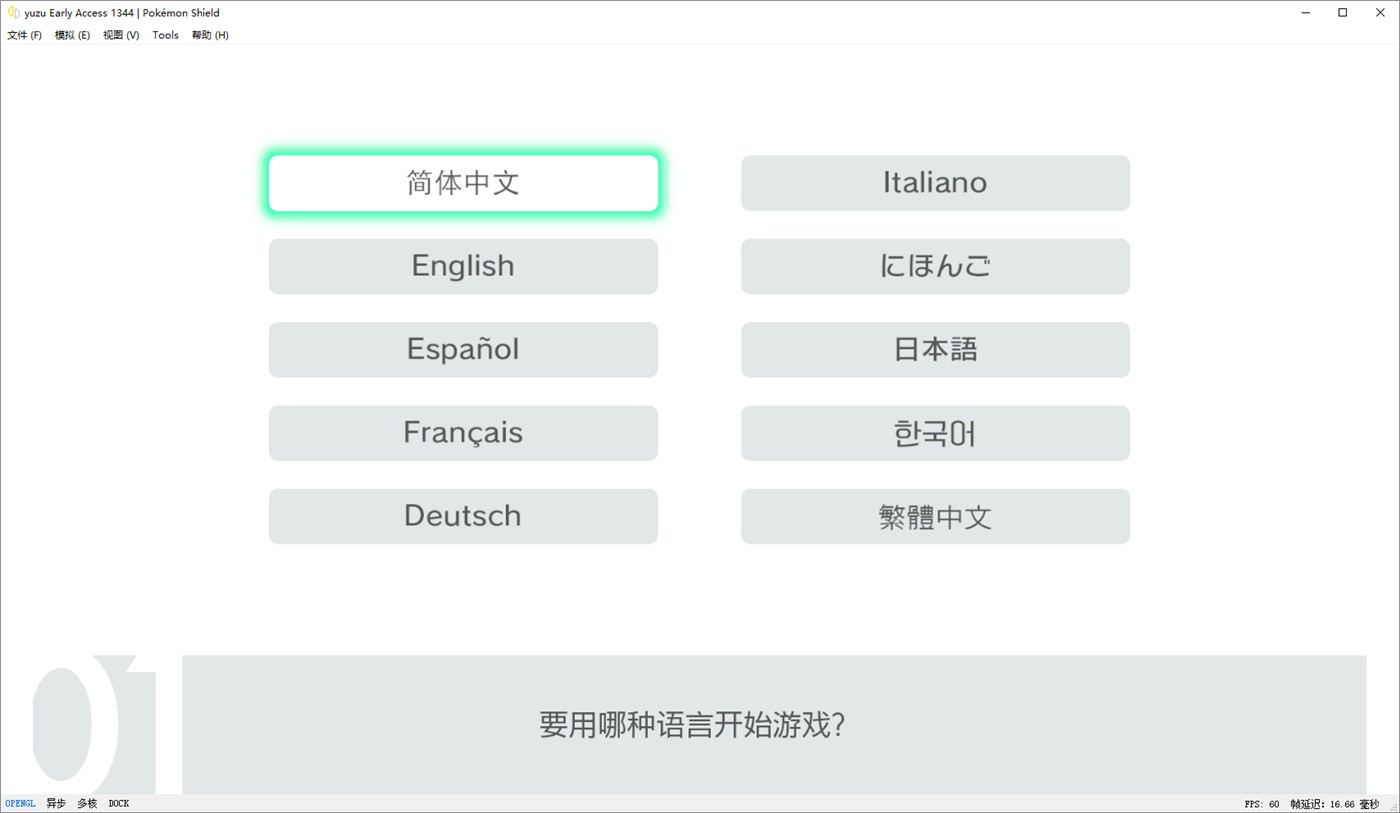Select Italiano as the language
This screenshot has height=813, width=1400.
point(935,183)
